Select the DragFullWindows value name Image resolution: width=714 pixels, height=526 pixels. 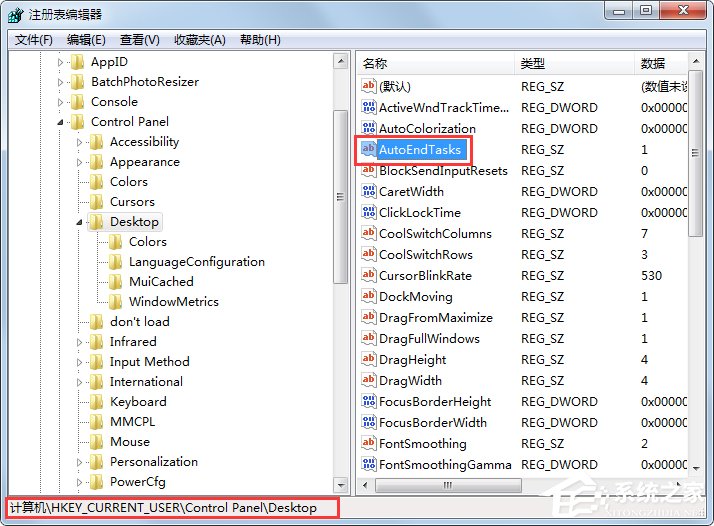click(x=429, y=338)
